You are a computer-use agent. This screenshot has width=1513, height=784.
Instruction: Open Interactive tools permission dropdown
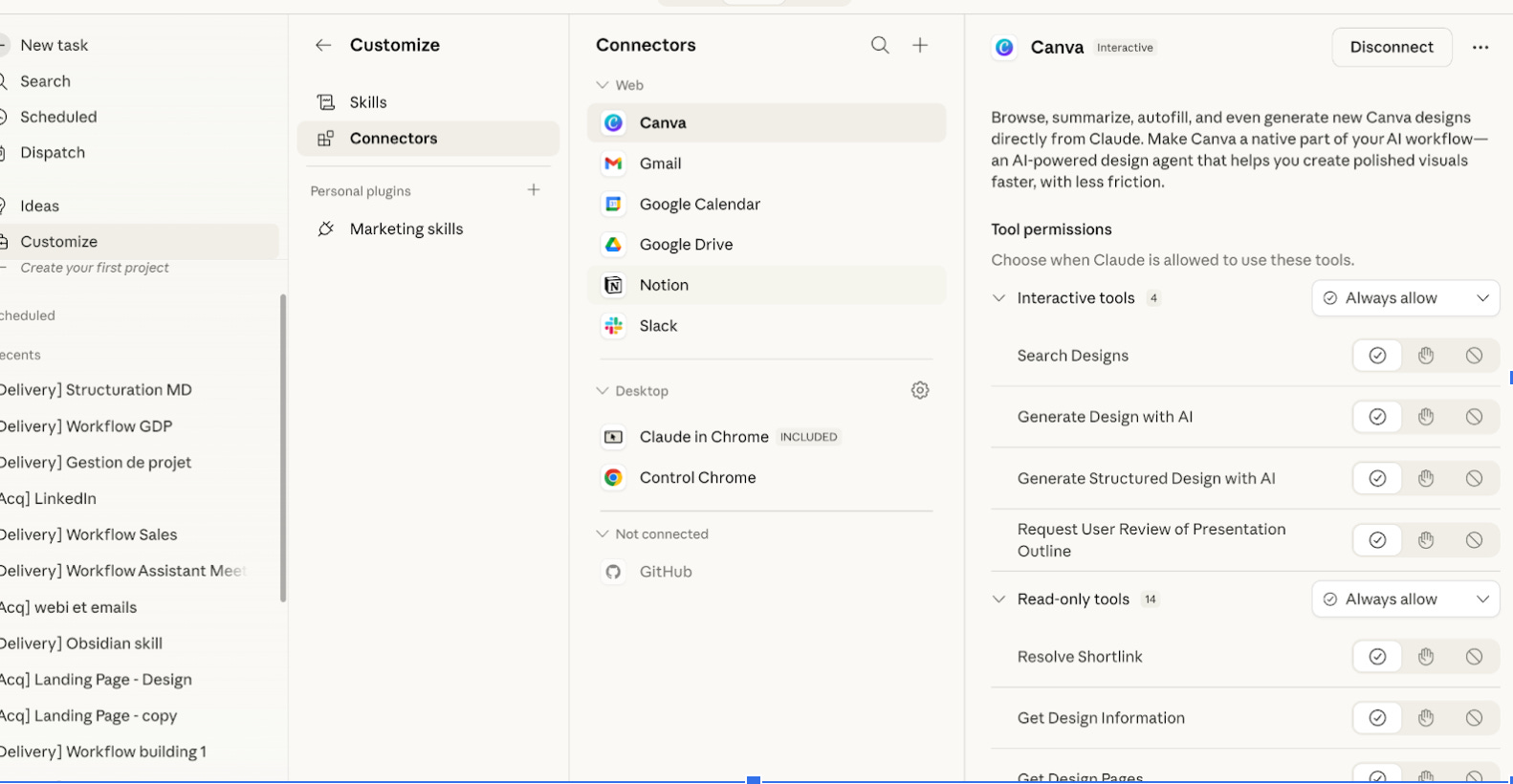tap(1406, 298)
